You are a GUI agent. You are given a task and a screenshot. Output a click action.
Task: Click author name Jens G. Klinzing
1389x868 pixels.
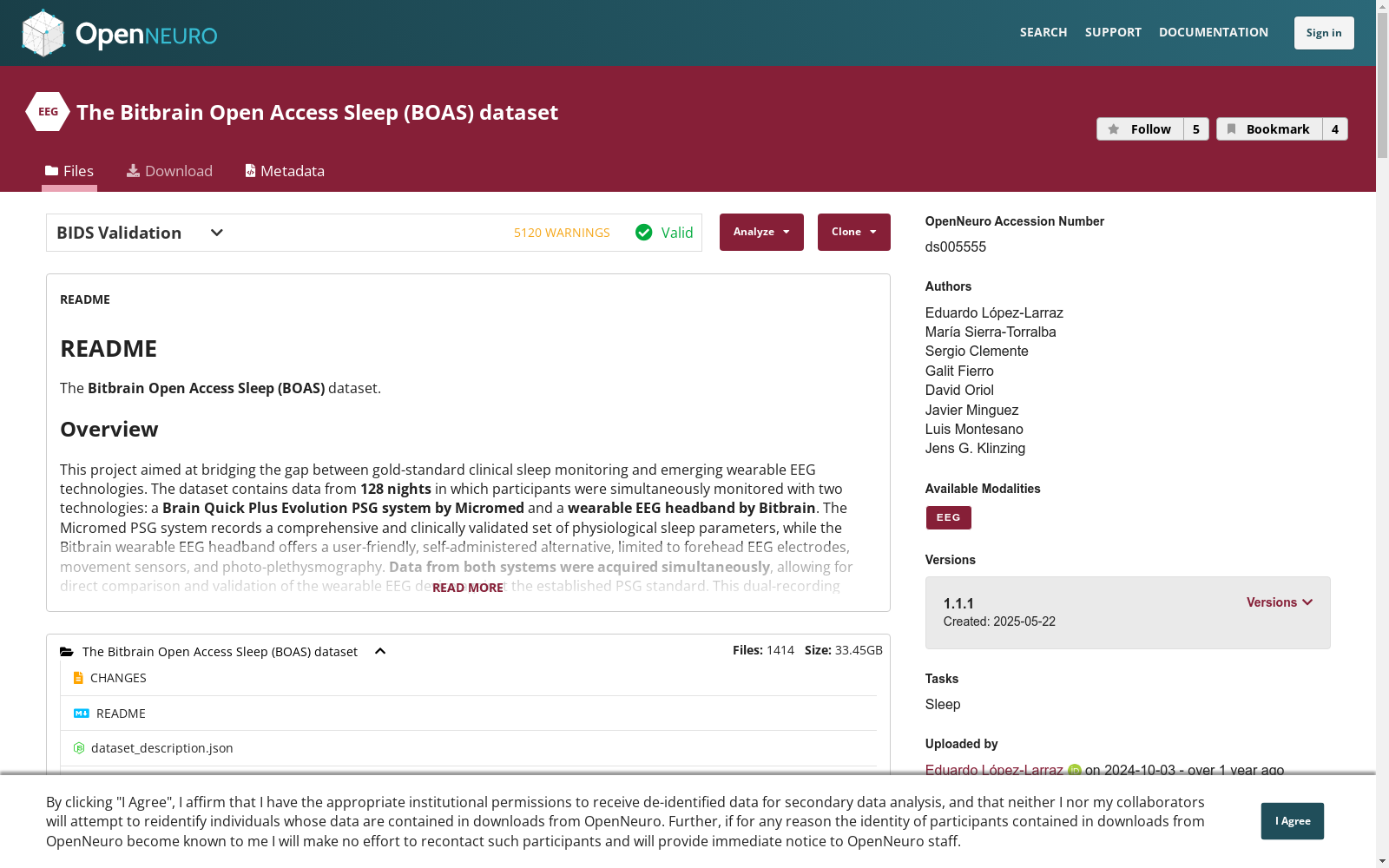point(975,449)
